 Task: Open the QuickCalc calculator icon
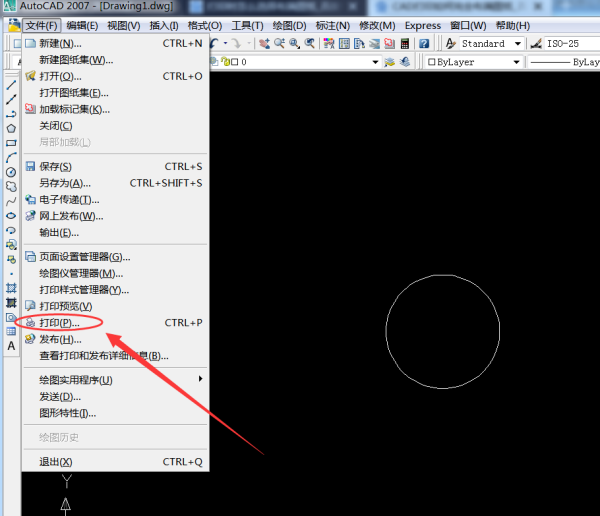click(x=404, y=44)
